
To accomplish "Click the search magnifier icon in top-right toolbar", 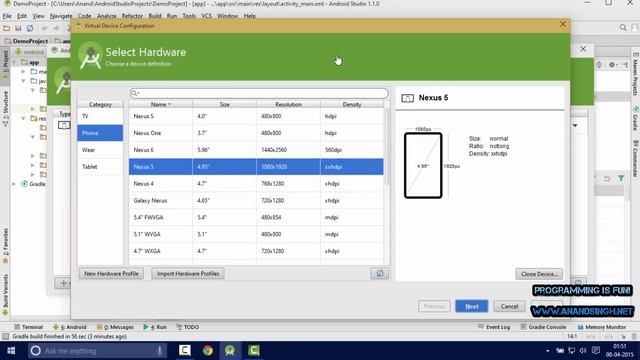I will (623, 28).
